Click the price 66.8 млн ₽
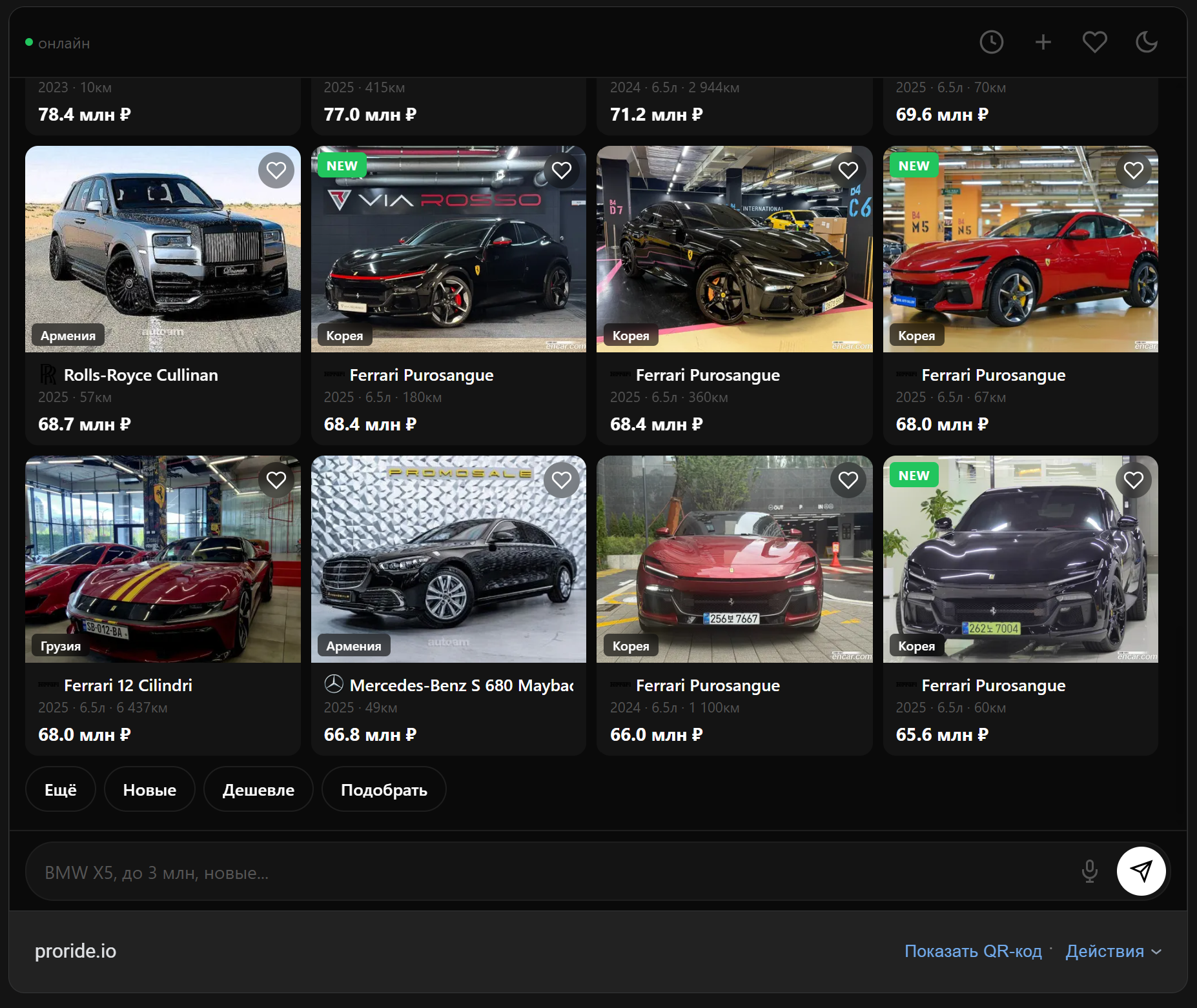This screenshot has width=1197, height=1008. (370, 734)
